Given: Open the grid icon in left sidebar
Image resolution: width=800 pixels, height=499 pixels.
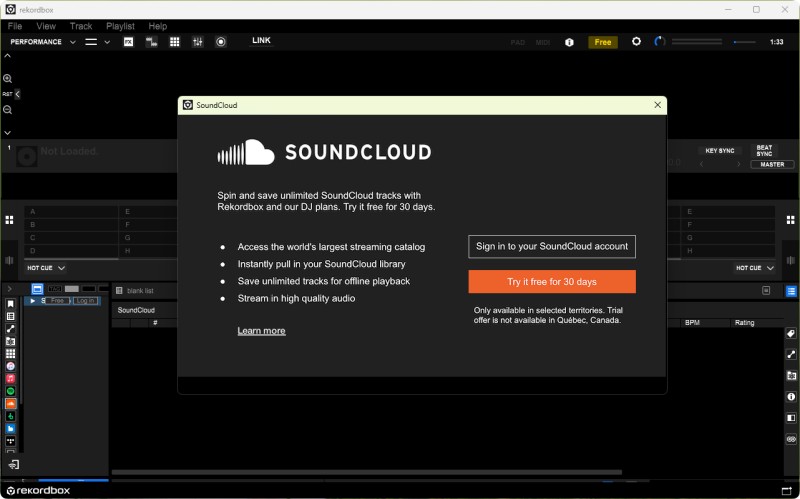Looking at the screenshot, I should tap(10, 353).
